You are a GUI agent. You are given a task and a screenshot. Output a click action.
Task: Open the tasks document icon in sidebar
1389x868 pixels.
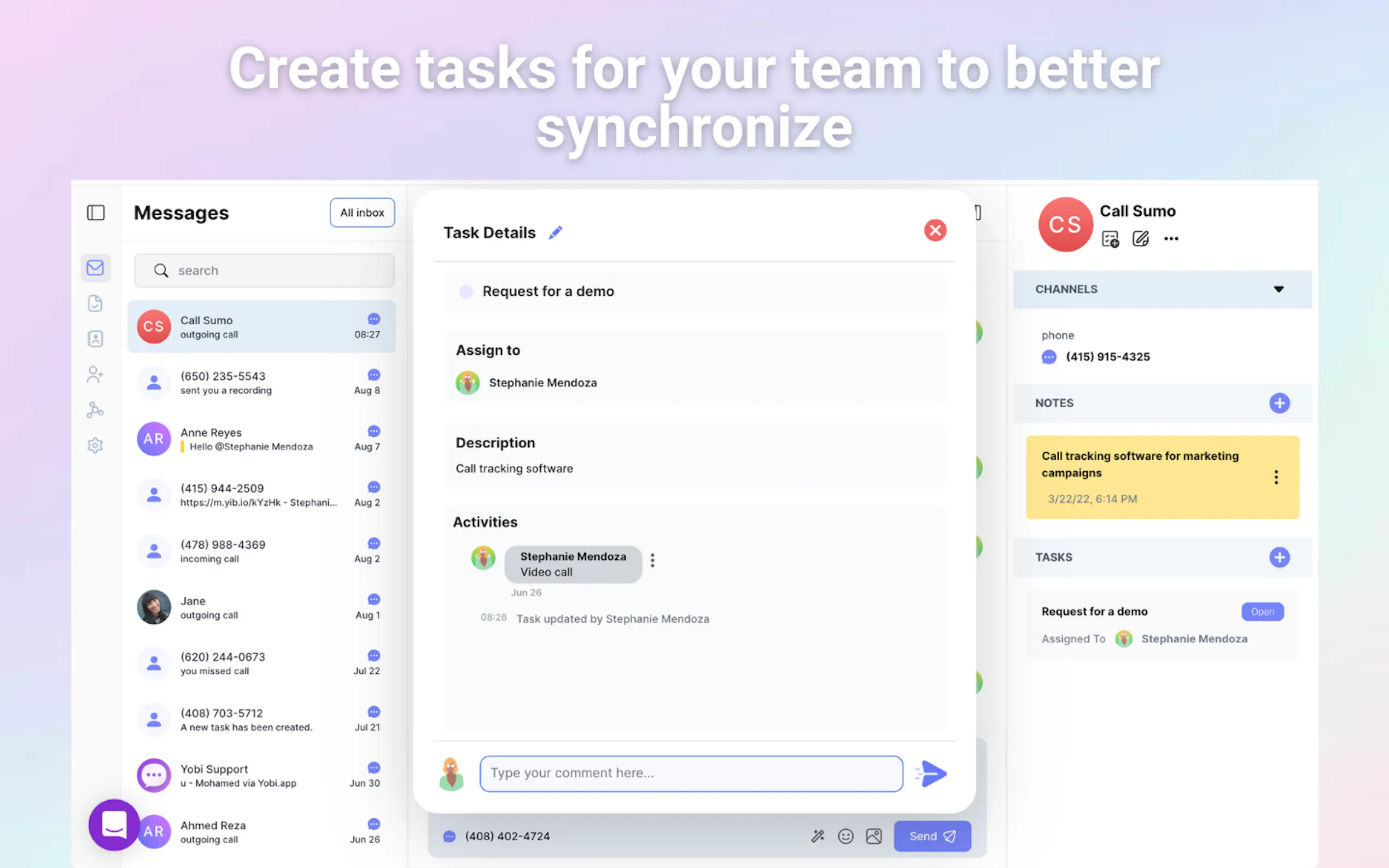[95, 303]
